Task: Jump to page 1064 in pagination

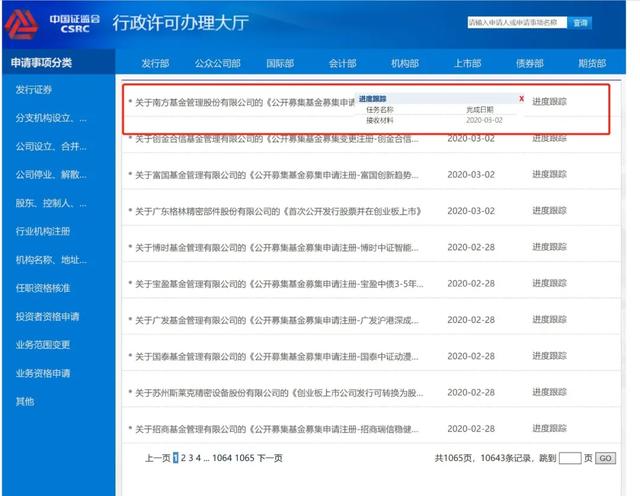Action: [x=222, y=458]
